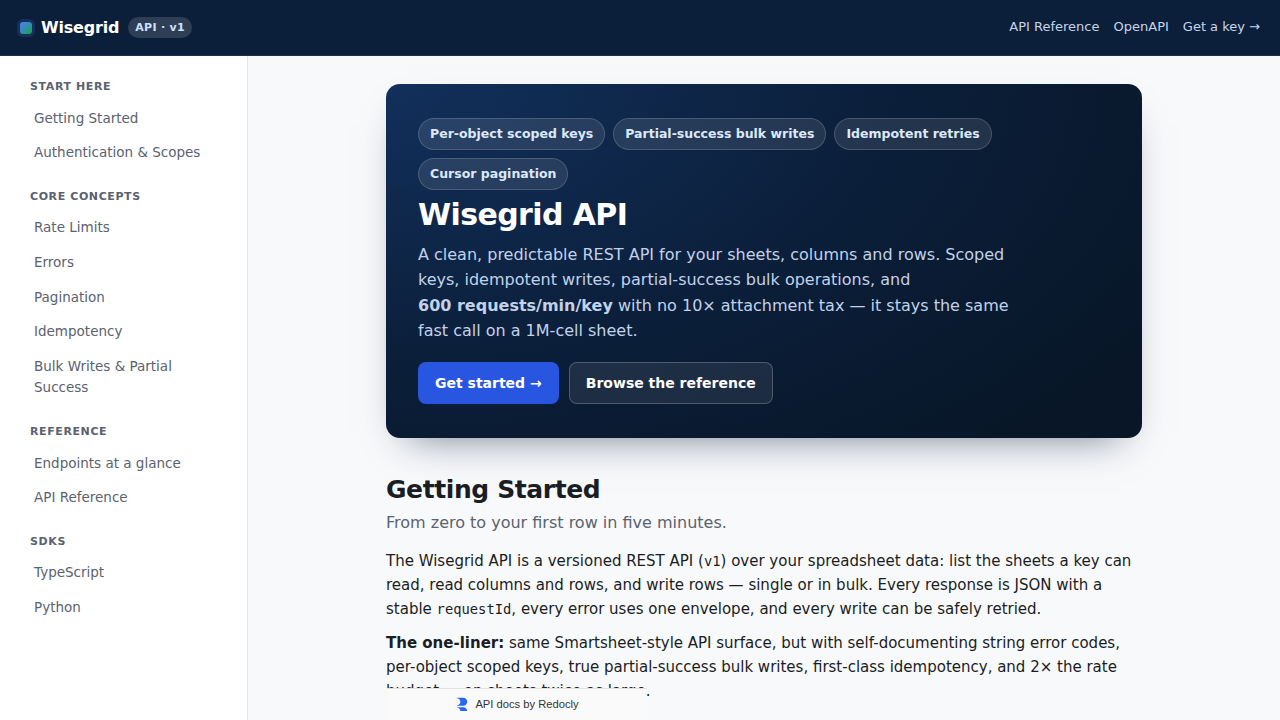Open API Reference in the top navigation
Image resolution: width=1280 pixels, height=720 pixels.
1054,27
